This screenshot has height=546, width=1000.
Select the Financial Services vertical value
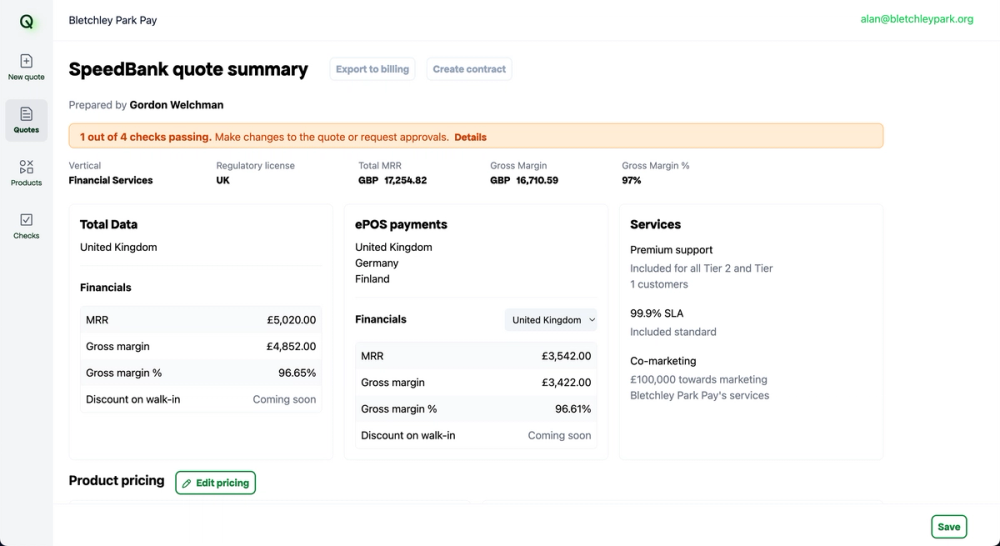click(110, 181)
